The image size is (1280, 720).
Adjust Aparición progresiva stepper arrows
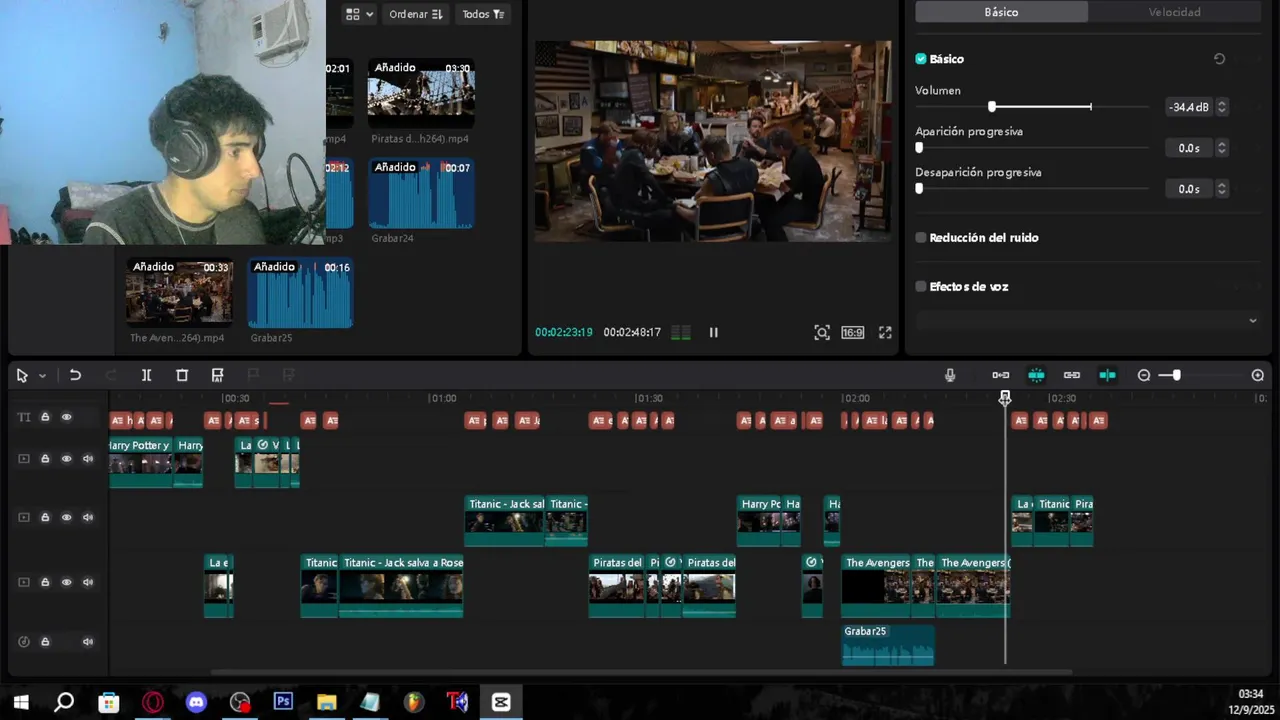pos(1221,148)
